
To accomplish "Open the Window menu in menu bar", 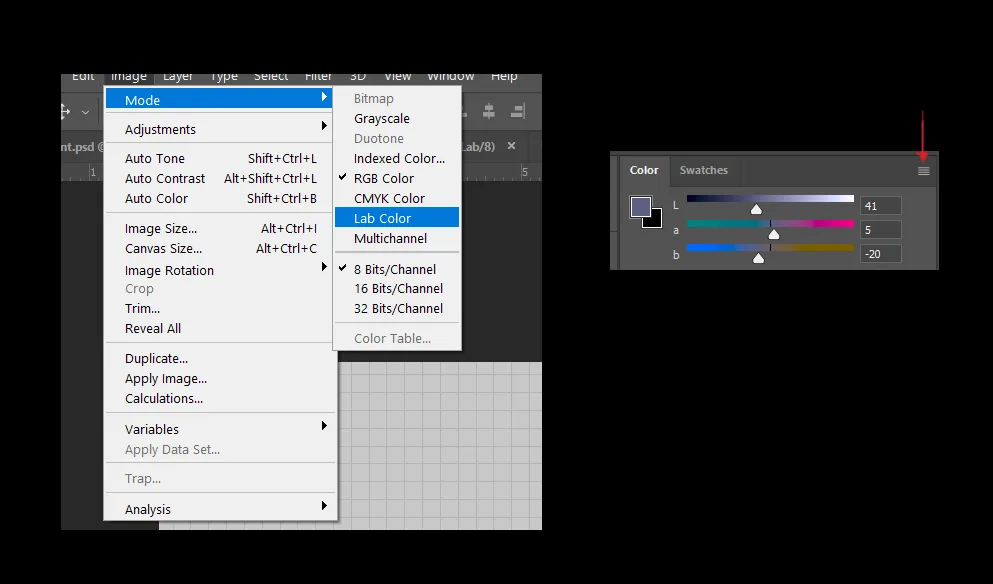I will point(450,77).
